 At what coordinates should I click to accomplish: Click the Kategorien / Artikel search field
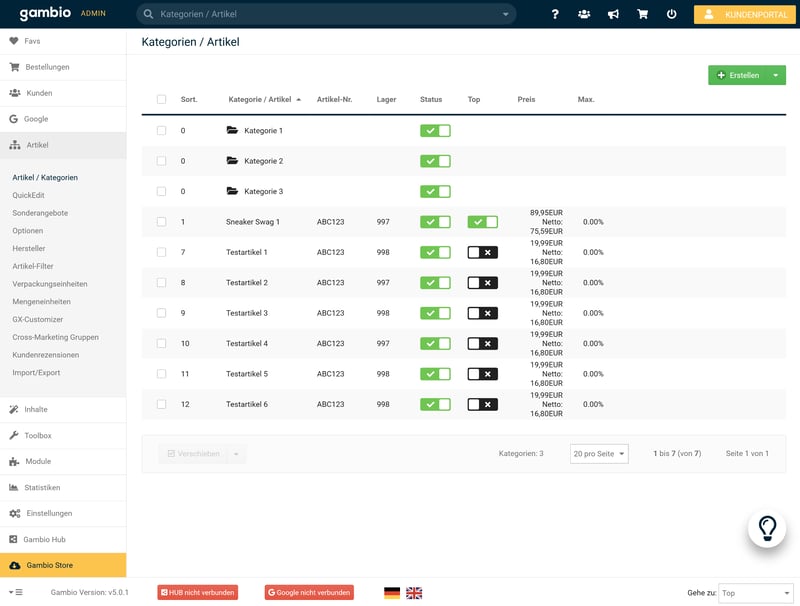coord(325,15)
